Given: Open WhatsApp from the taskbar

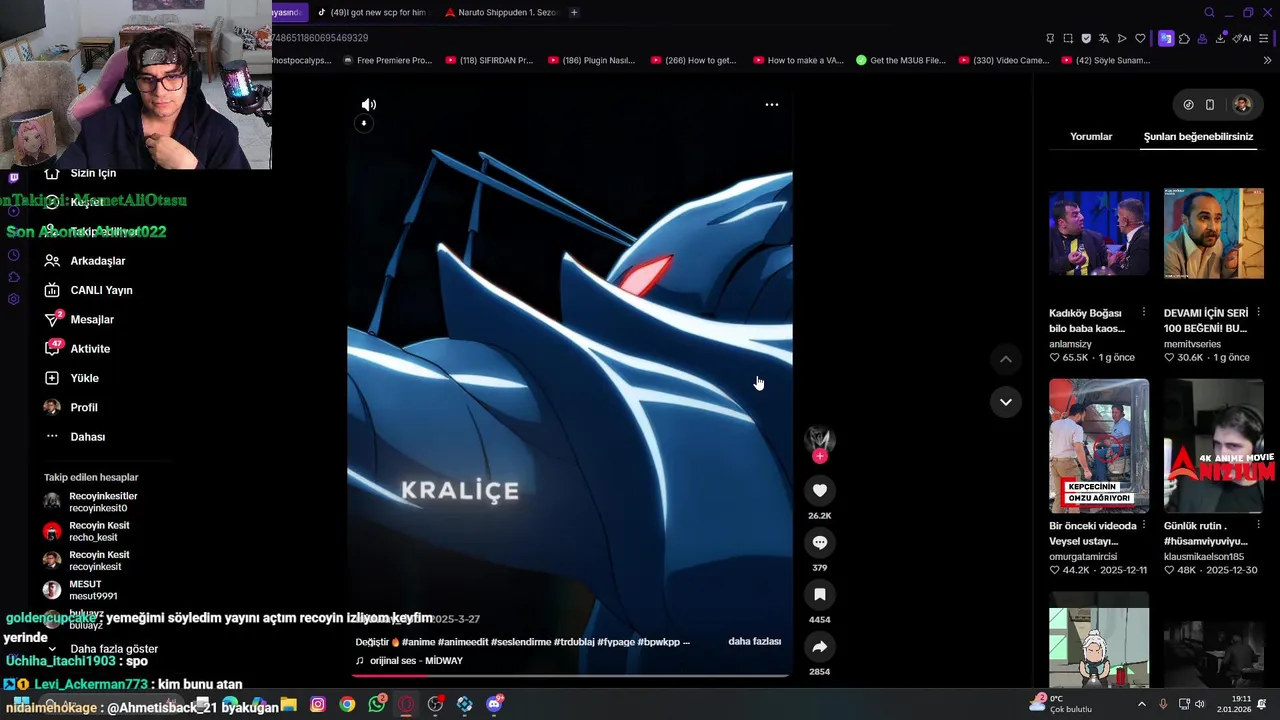Looking at the screenshot, I should (x=376, y=704).
